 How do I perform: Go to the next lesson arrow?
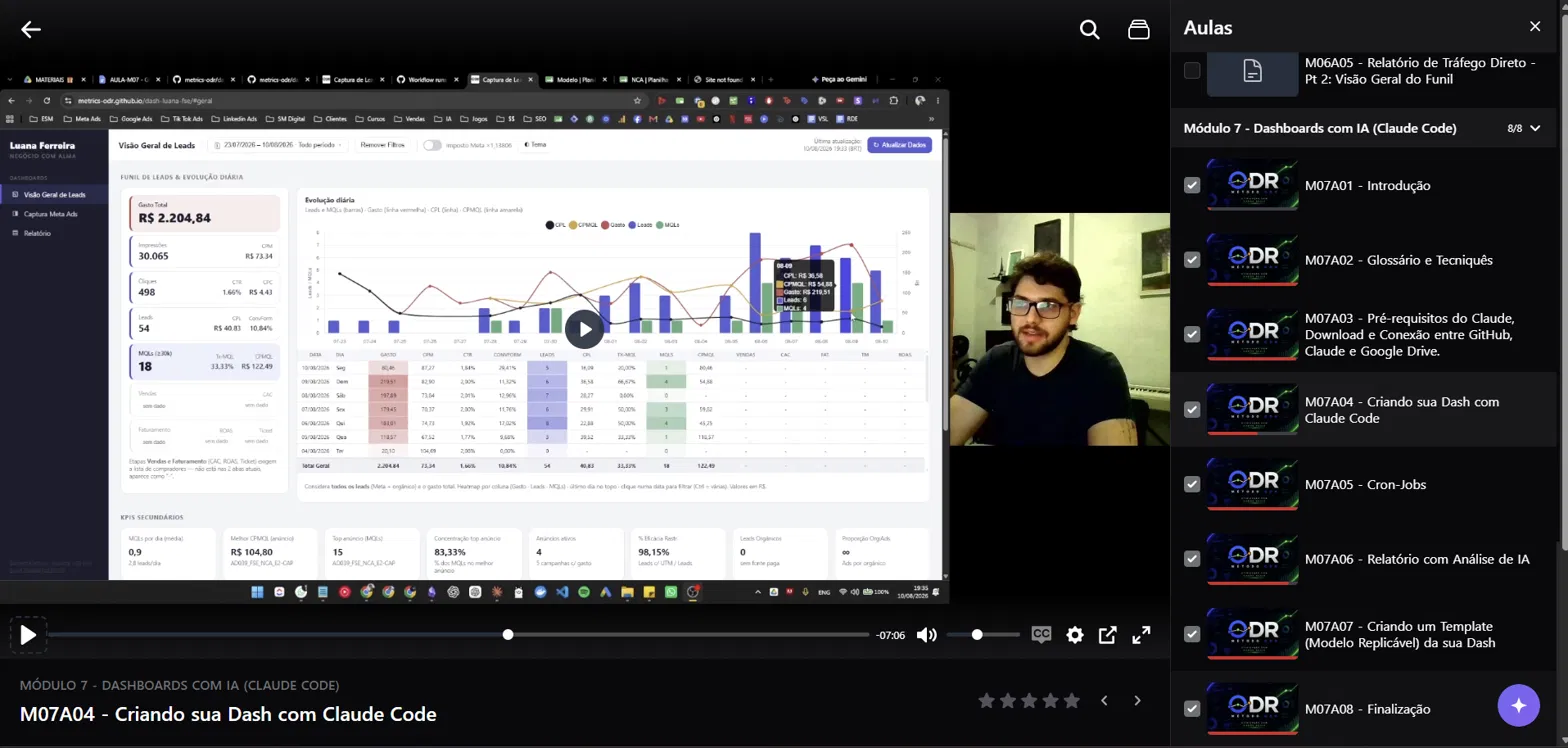pyautogui.click(x=1137, y=701)
